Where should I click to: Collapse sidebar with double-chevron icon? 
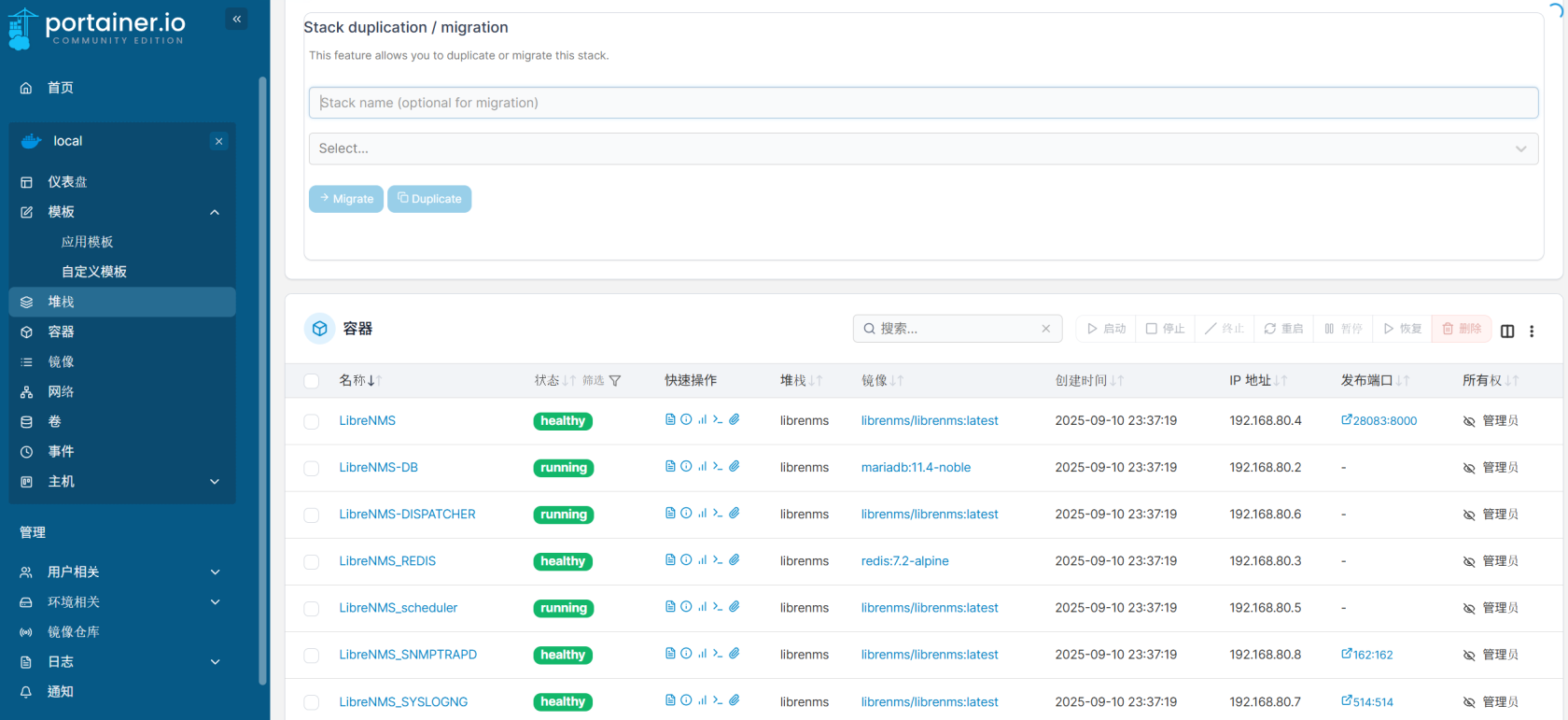[x=237, y=19]
